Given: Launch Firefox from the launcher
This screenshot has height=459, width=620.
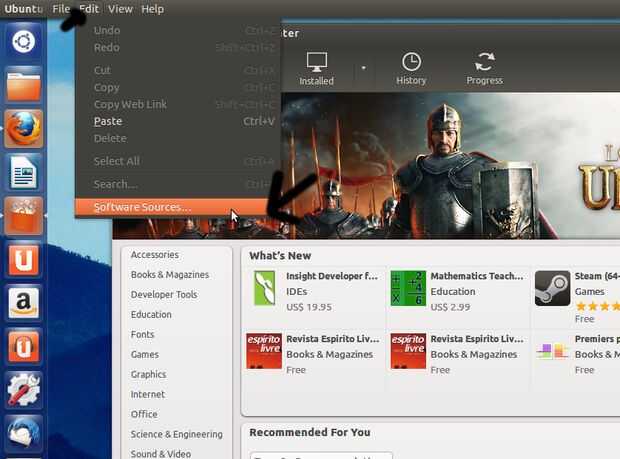Looking at the screenshot, I should 23,129.
